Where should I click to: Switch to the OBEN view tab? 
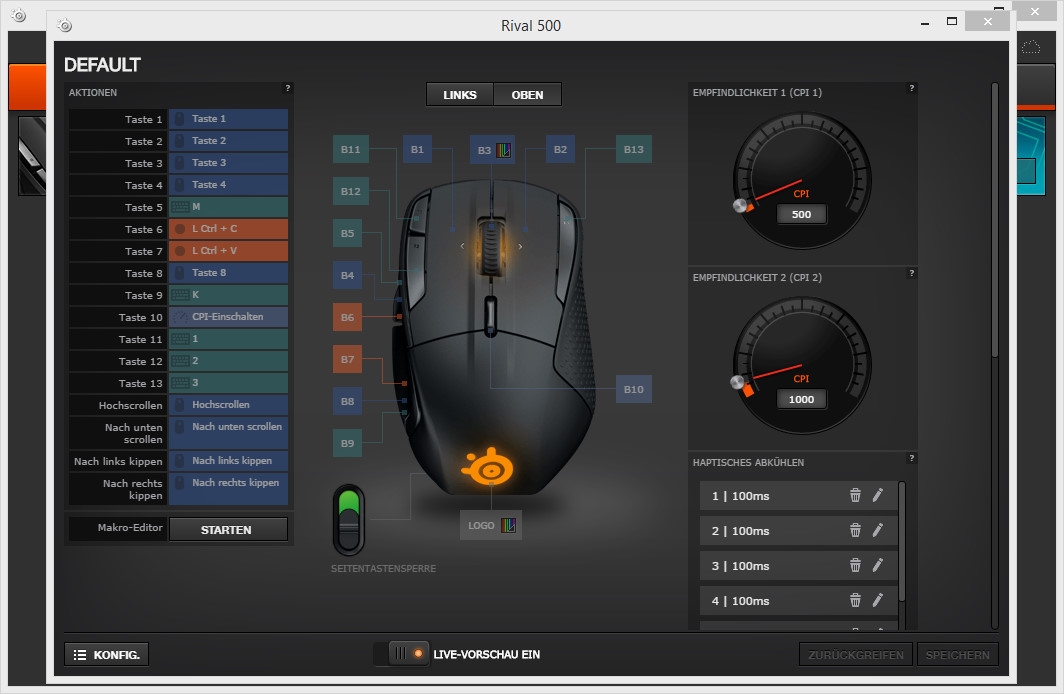tap(527, 95)
